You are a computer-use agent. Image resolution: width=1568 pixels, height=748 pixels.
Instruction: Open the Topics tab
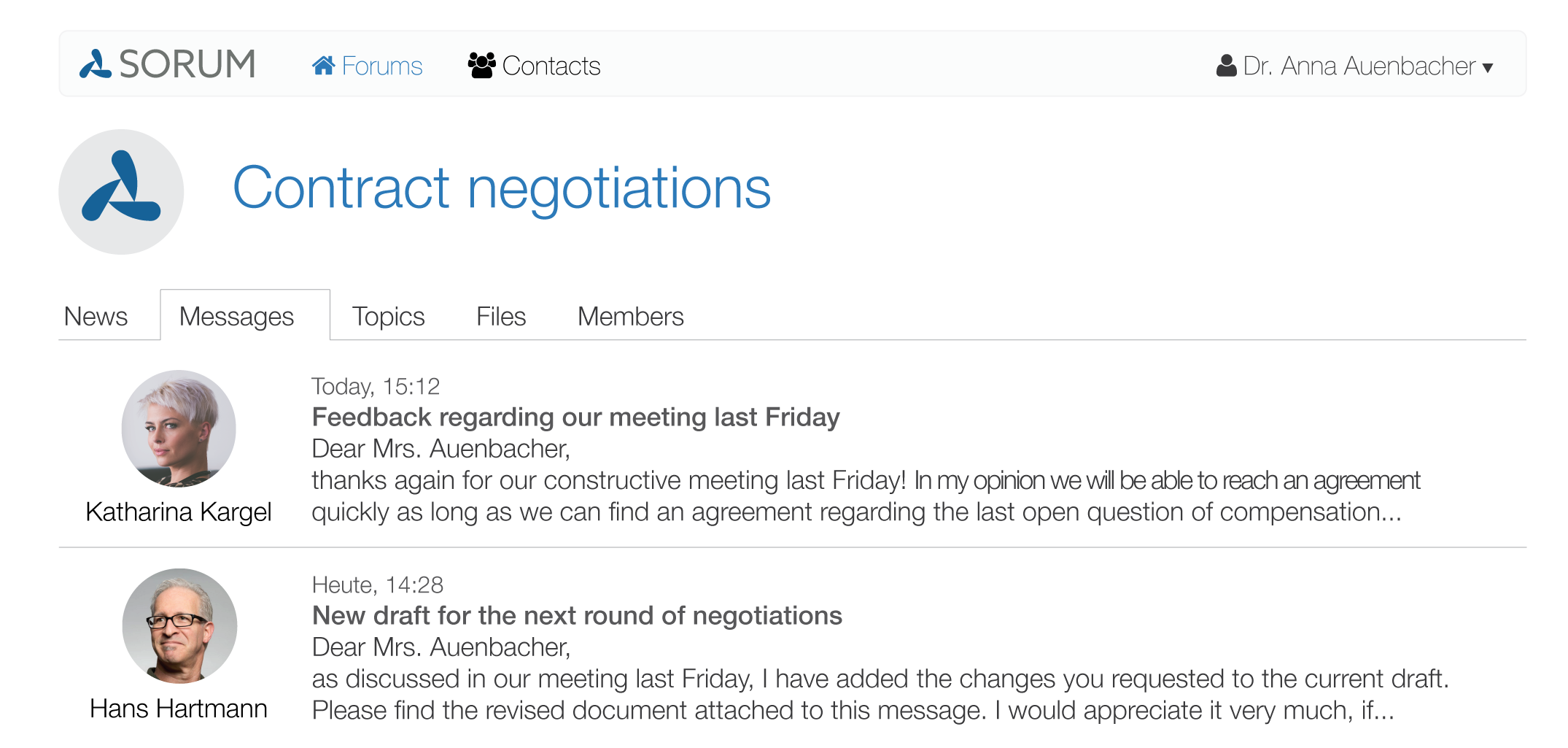(x=388, y=316)
